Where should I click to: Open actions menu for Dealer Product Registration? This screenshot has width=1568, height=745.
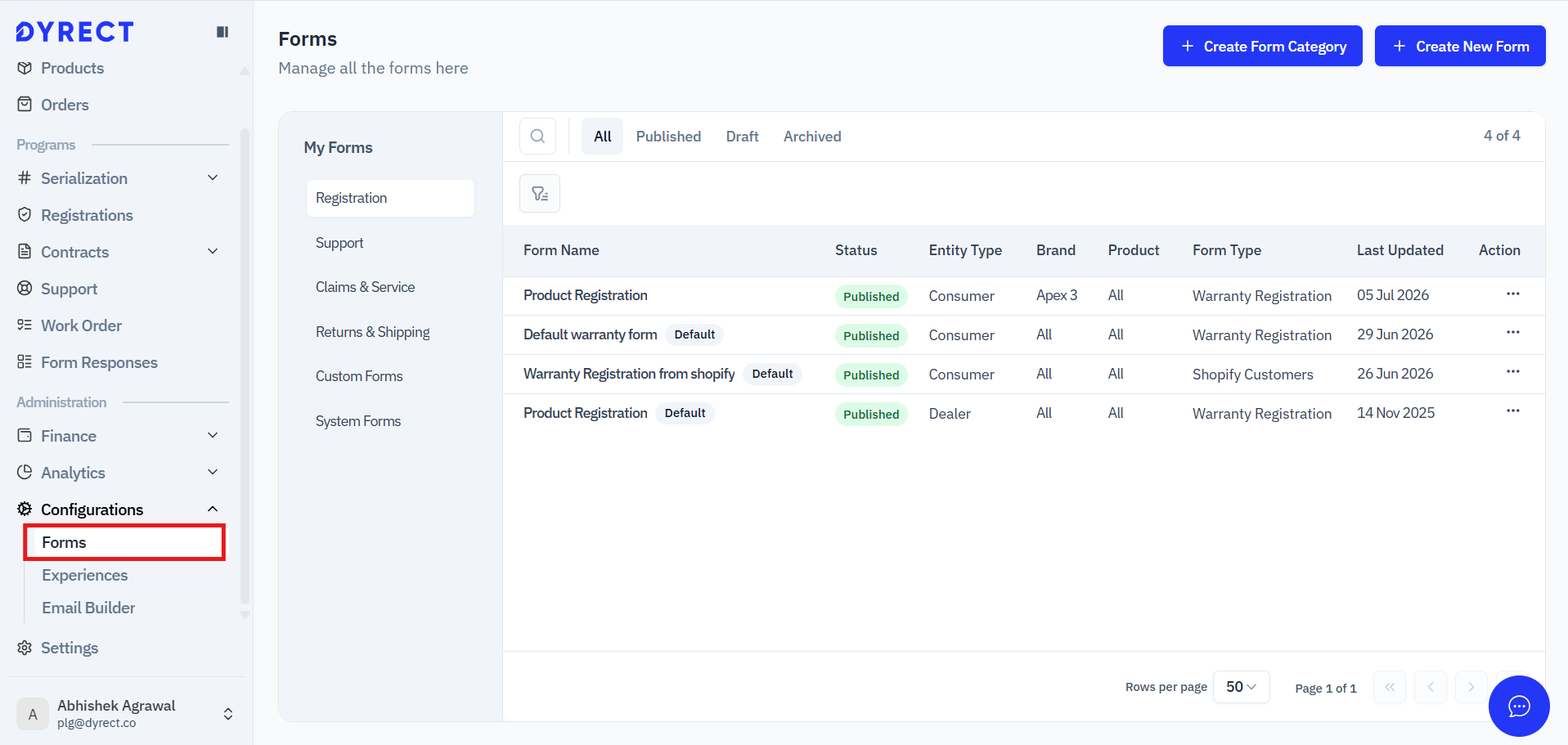coord(1513,411)
